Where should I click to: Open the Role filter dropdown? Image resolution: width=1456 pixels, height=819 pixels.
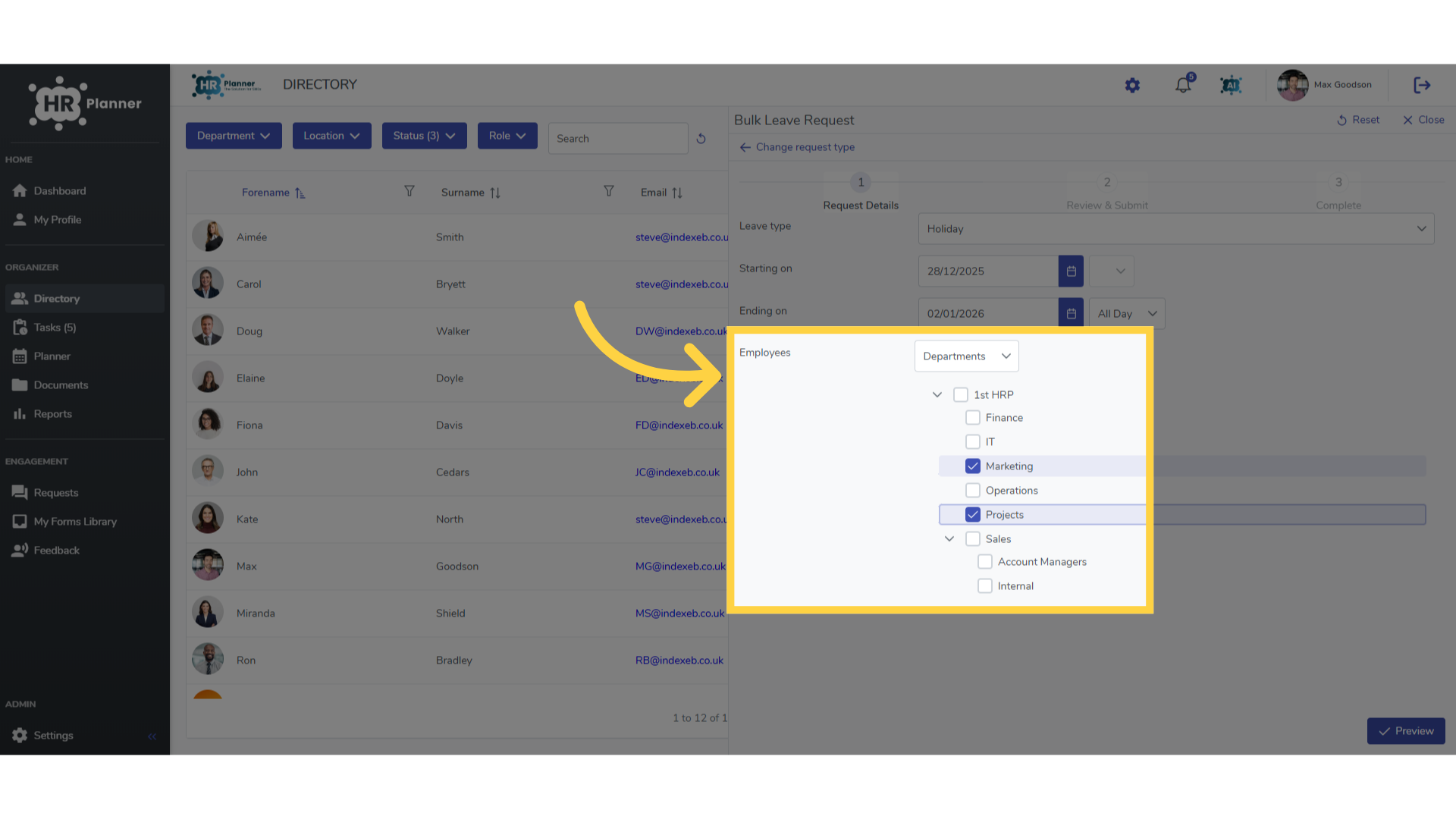[x=507, y=136]
